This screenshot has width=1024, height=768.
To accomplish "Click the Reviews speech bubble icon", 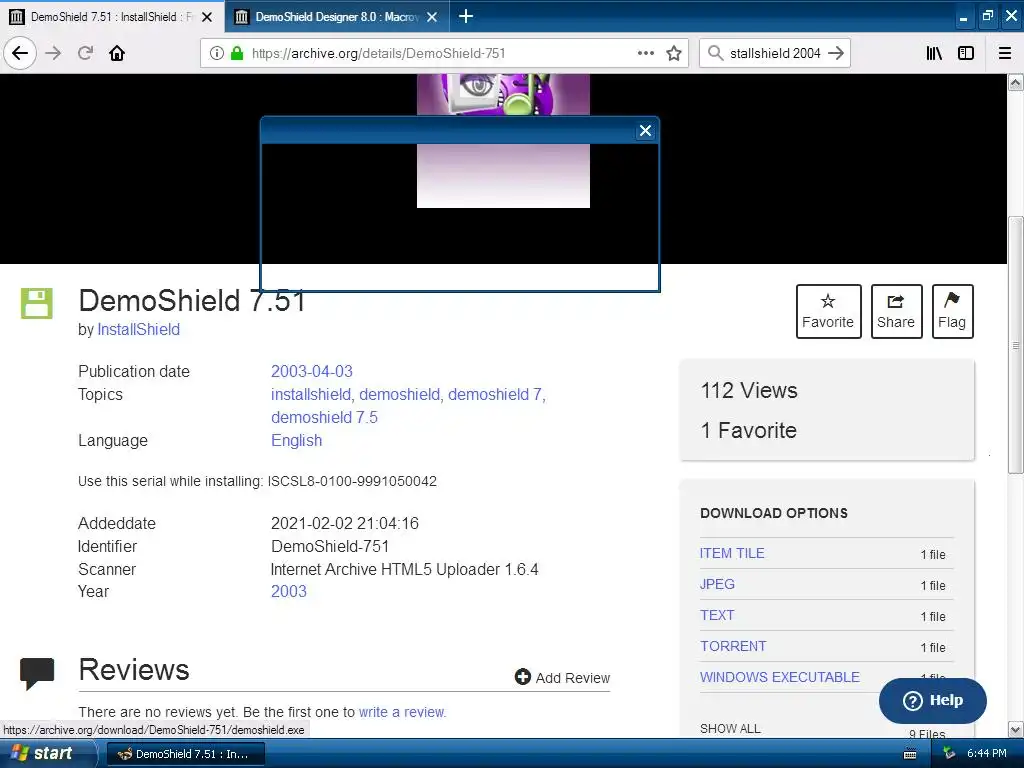I will click(37, 673).
